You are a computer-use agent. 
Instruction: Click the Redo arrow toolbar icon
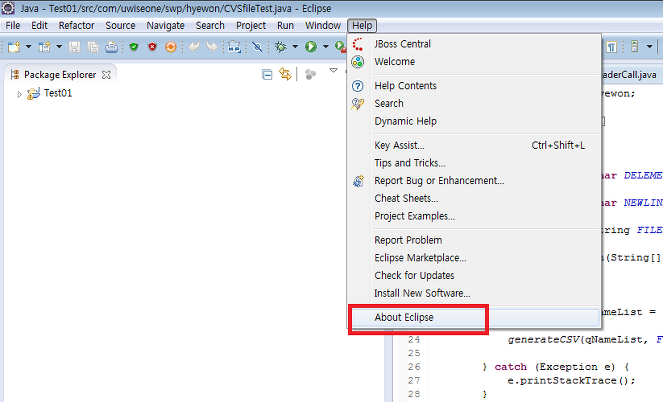212,46
